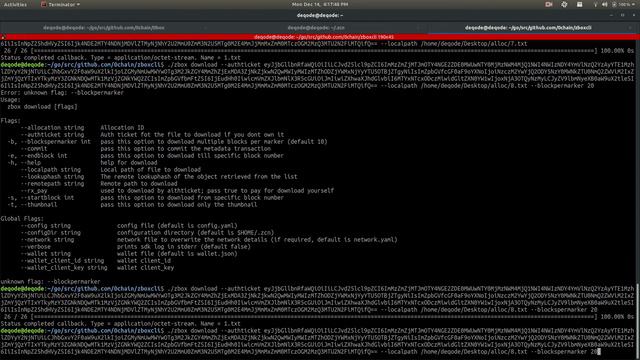Click the '--wallet_client_id string' line
This screenshot has height=360, width=640.
pyautogui.click(x=96, y=260)
